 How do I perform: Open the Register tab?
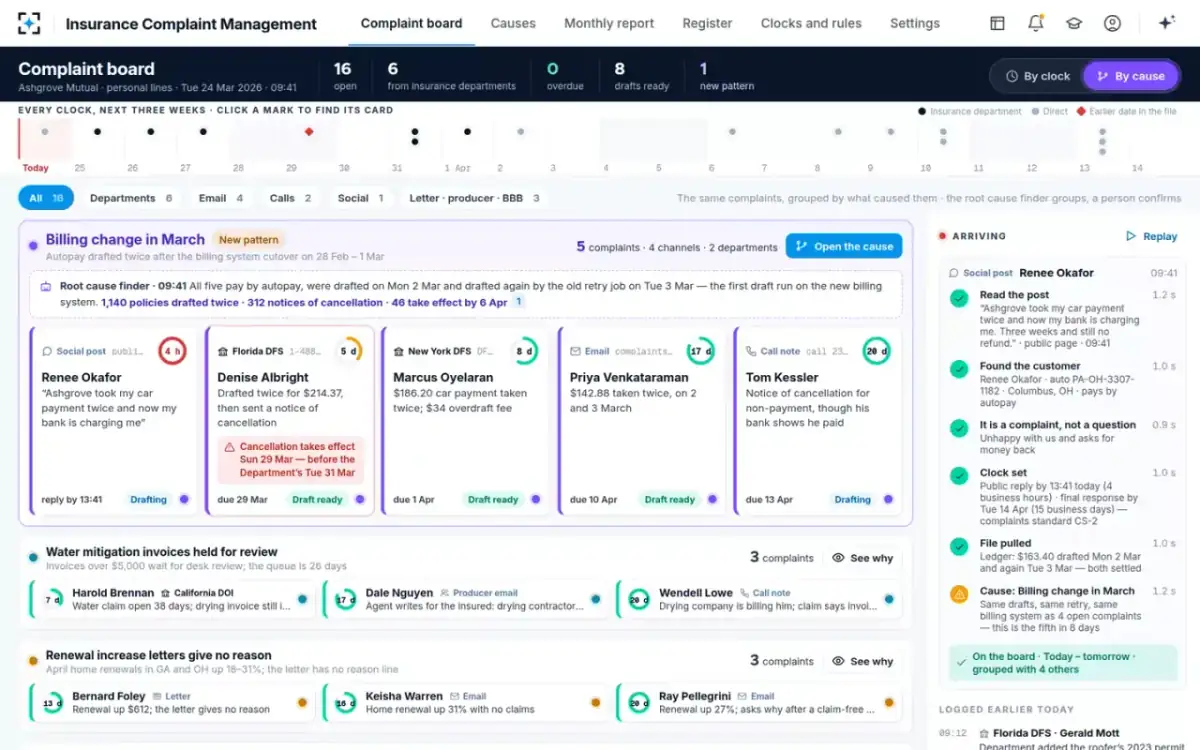tap(707, 23)
